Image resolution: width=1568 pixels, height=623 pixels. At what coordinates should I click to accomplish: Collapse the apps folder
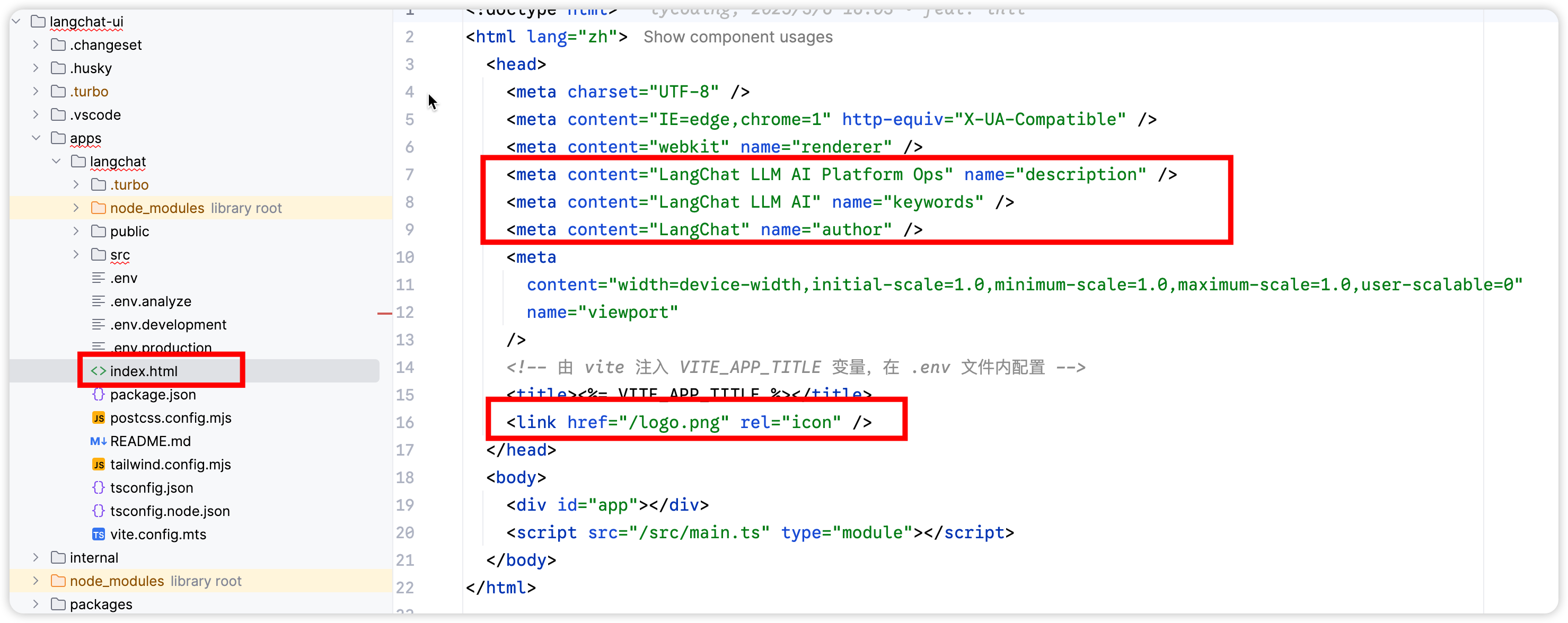point(36,138)
